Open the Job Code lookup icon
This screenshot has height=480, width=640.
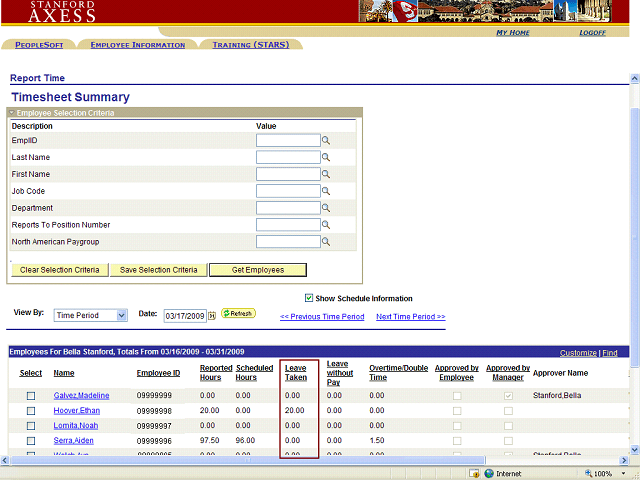coord(325,191)
